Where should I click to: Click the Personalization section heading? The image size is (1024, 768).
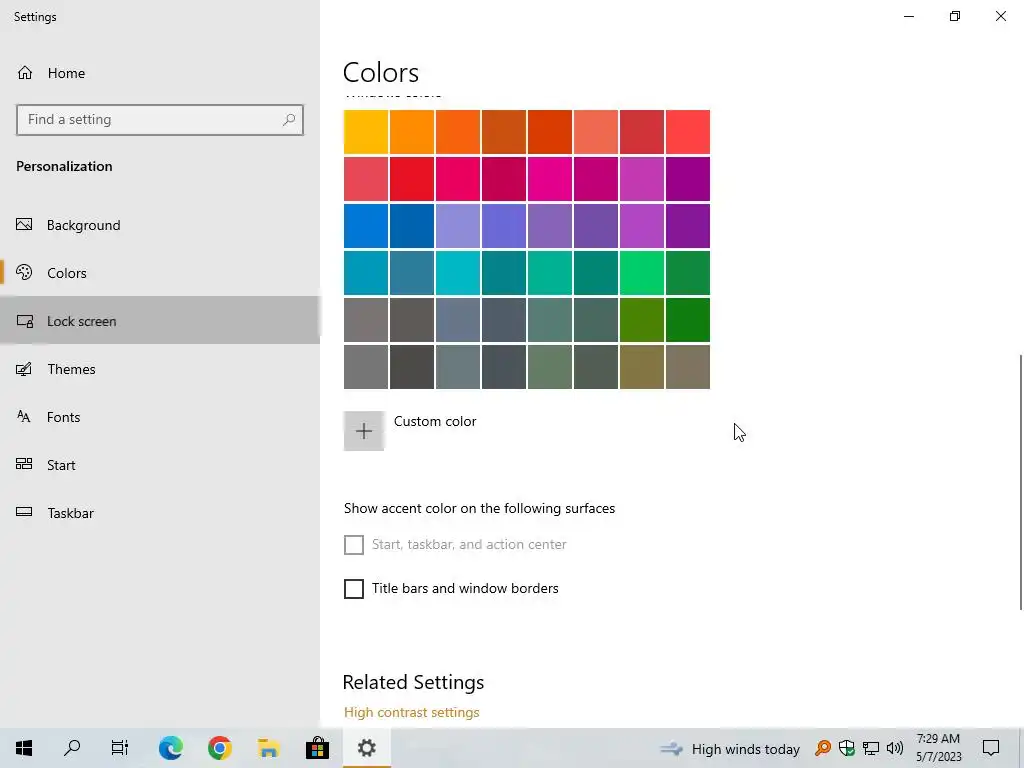coord(64,166)
